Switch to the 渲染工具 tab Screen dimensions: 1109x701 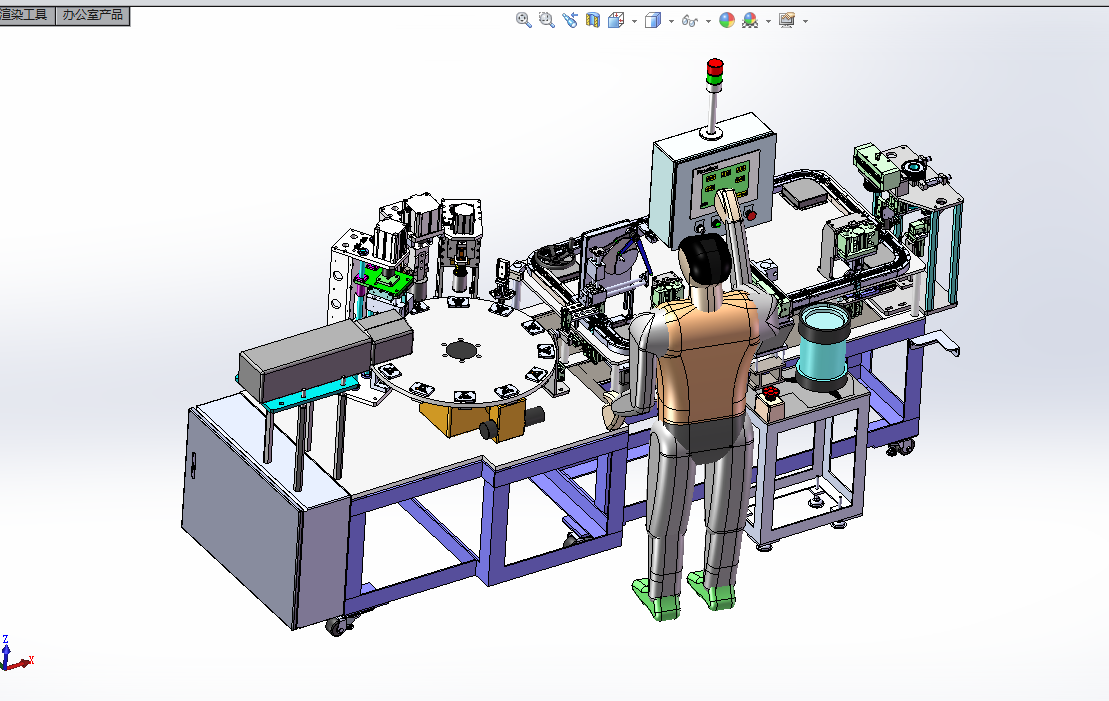[26, 15]
